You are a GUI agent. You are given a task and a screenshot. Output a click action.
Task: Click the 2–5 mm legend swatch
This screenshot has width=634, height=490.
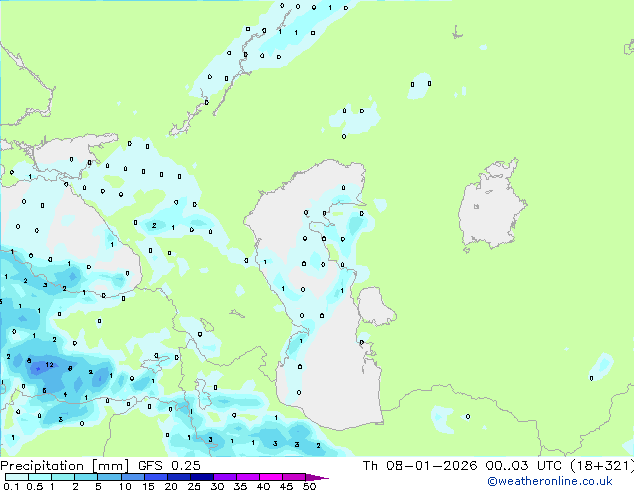pyautogui.click(x=86, y=477)
